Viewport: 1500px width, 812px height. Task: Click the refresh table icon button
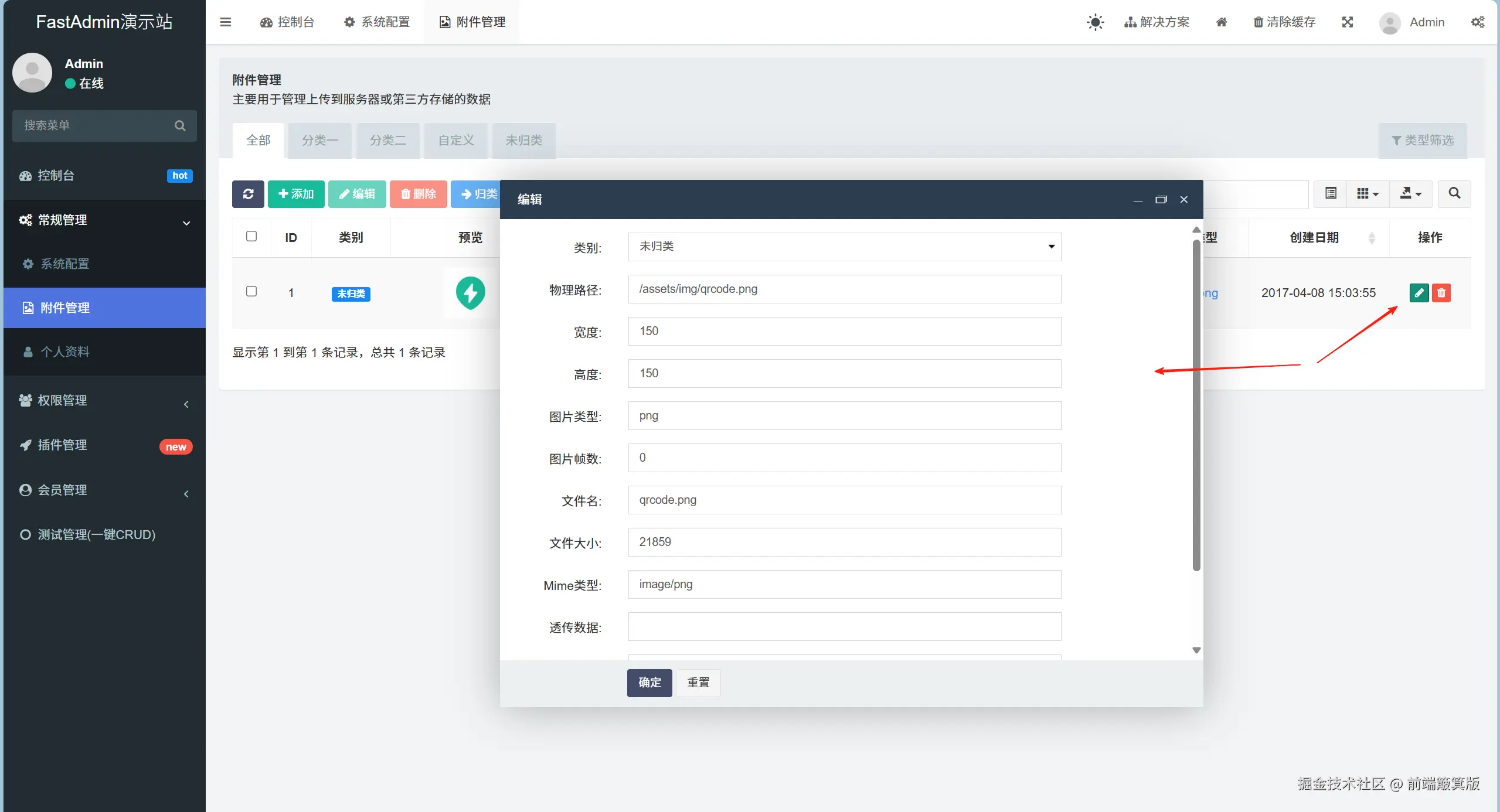pyautogui.click(x=248, y=194)
